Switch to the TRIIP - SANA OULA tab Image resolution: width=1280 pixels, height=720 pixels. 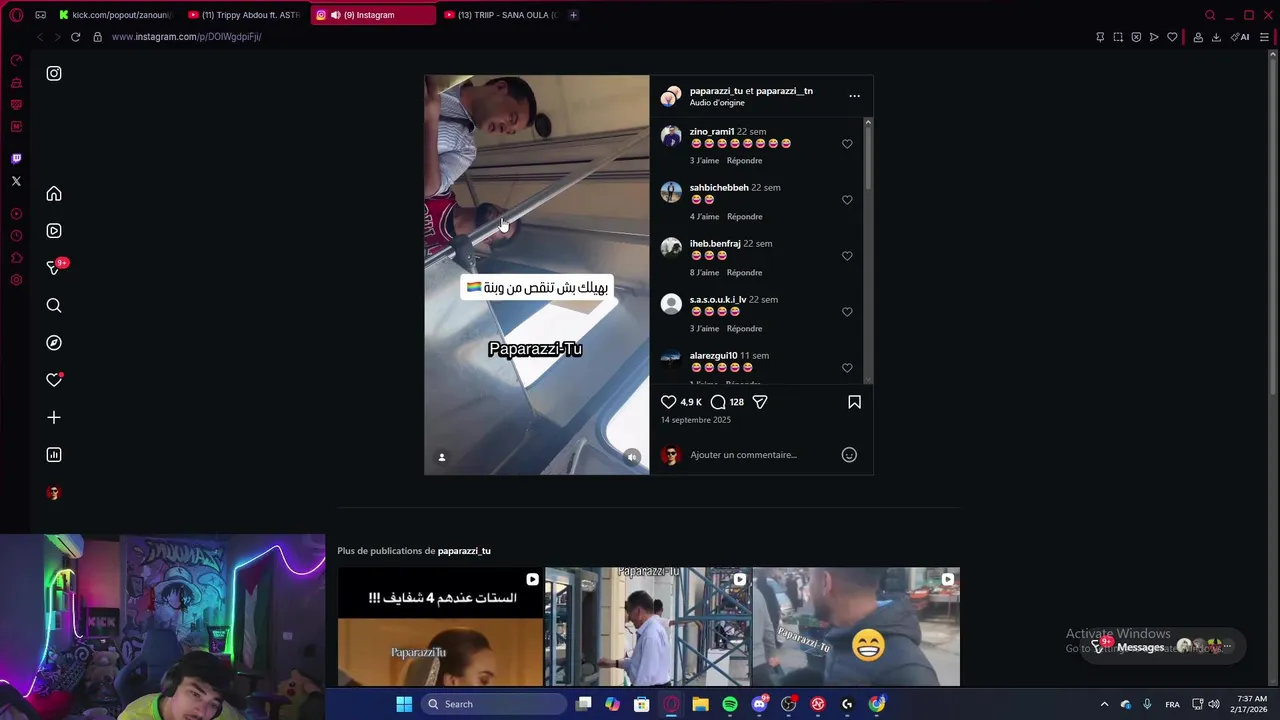(500, 15)
